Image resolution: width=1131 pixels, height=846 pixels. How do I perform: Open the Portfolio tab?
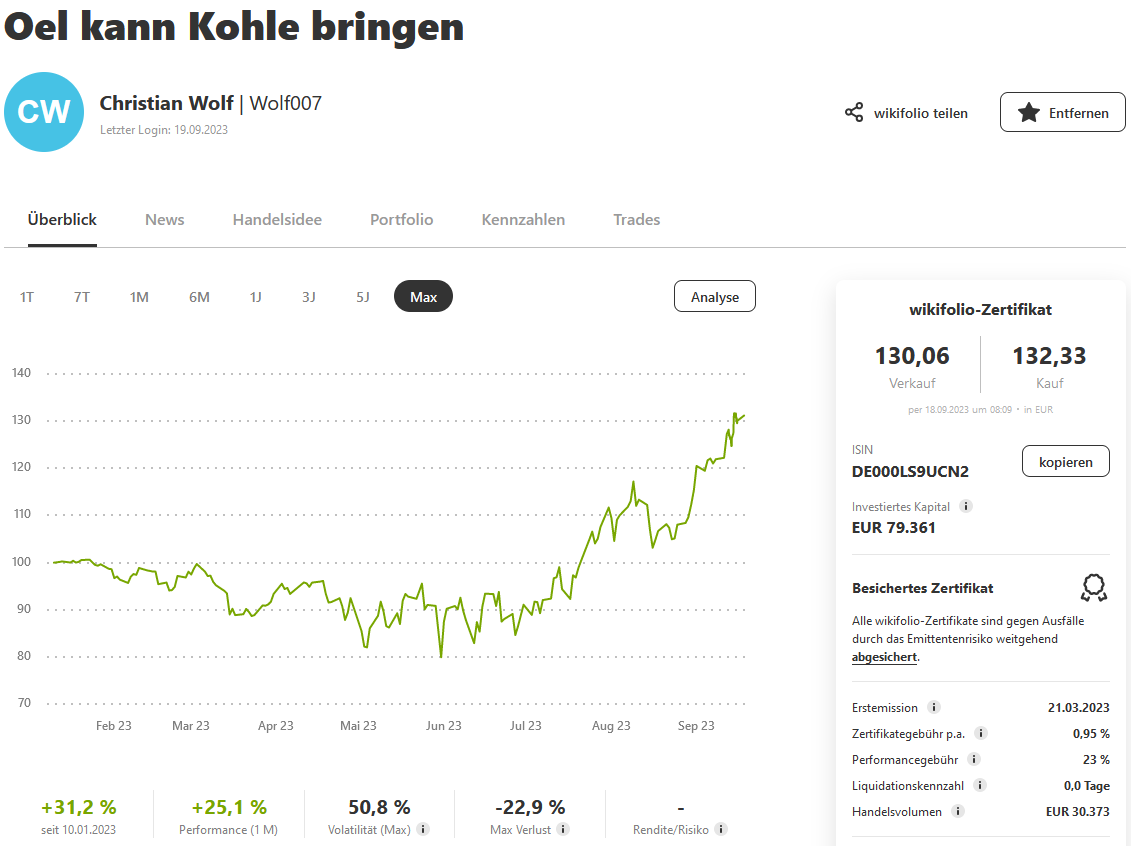pos(401,220)
